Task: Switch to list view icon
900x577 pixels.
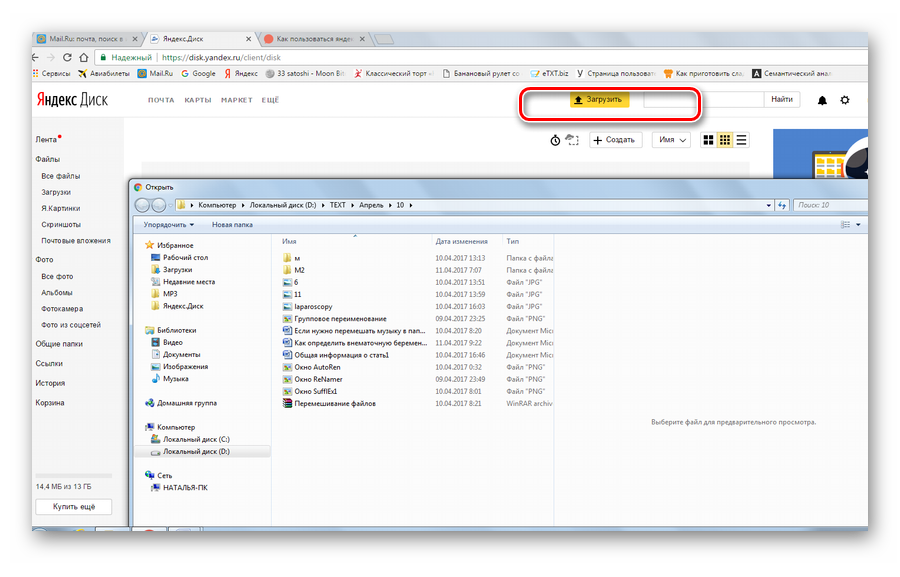Action: click(x=742, y=140)
